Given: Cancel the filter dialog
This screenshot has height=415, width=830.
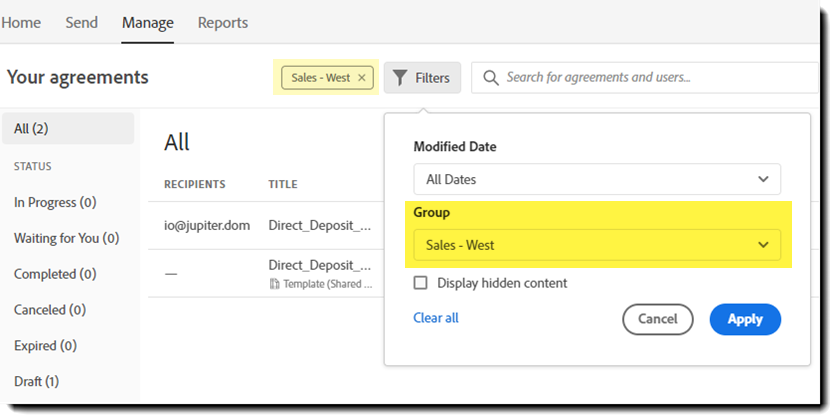Looking at the screenshot, I should 657,319.
